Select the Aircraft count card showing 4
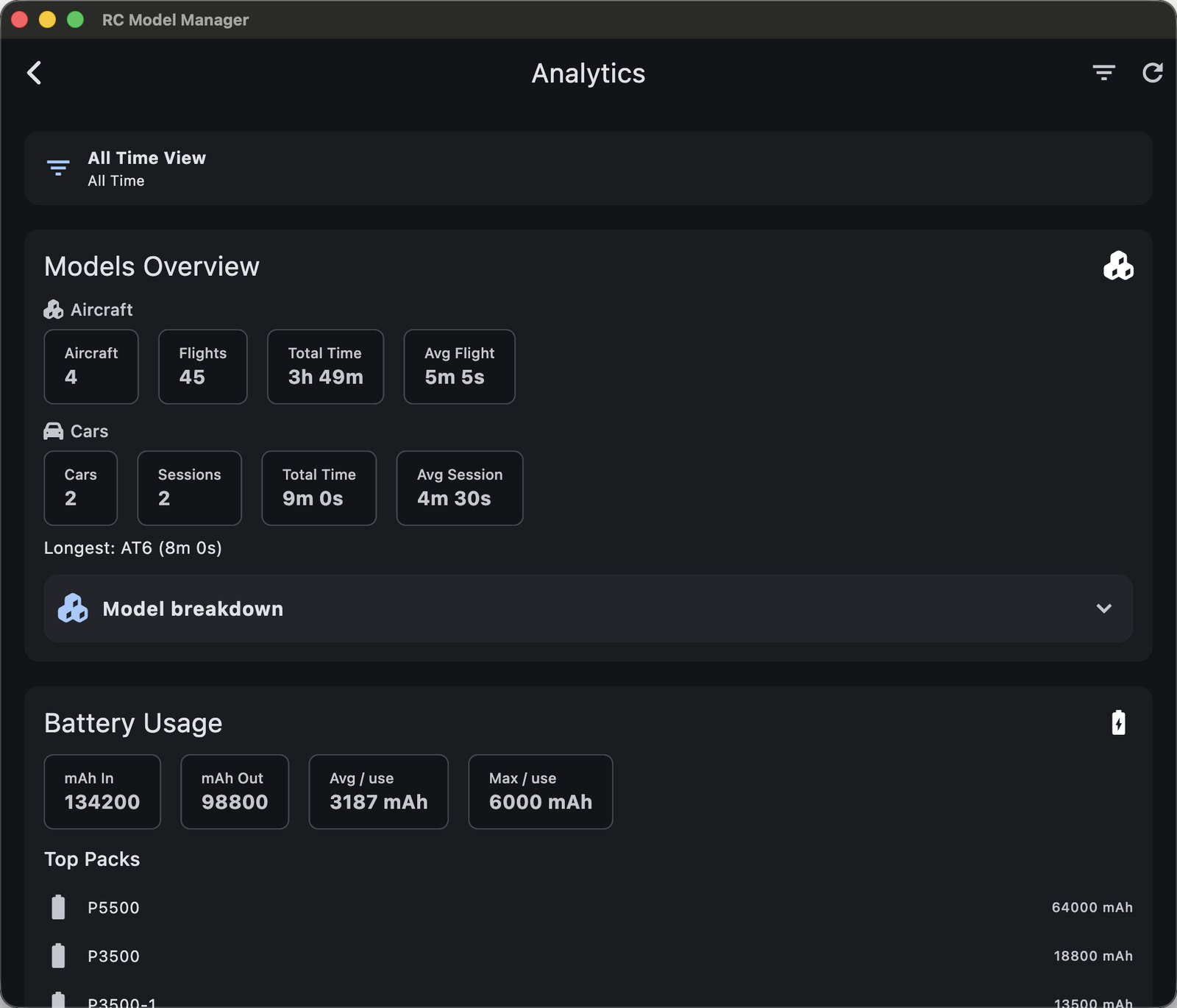1177x1008 pixels. (x=91, y=366)
